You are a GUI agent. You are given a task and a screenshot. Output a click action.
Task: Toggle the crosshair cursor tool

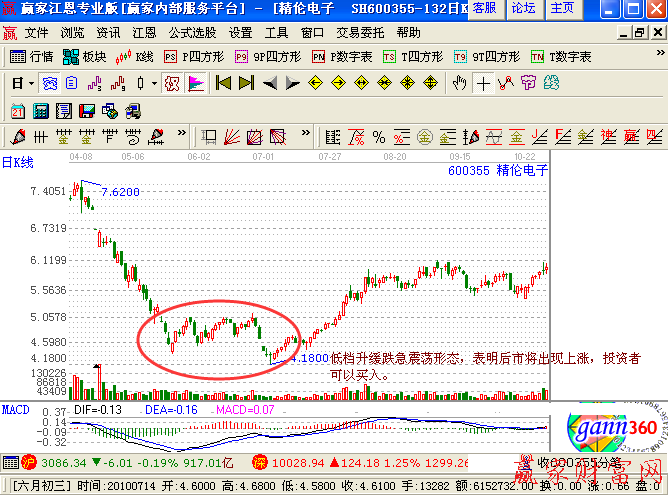pyautogui.click(x=483, y=83)
